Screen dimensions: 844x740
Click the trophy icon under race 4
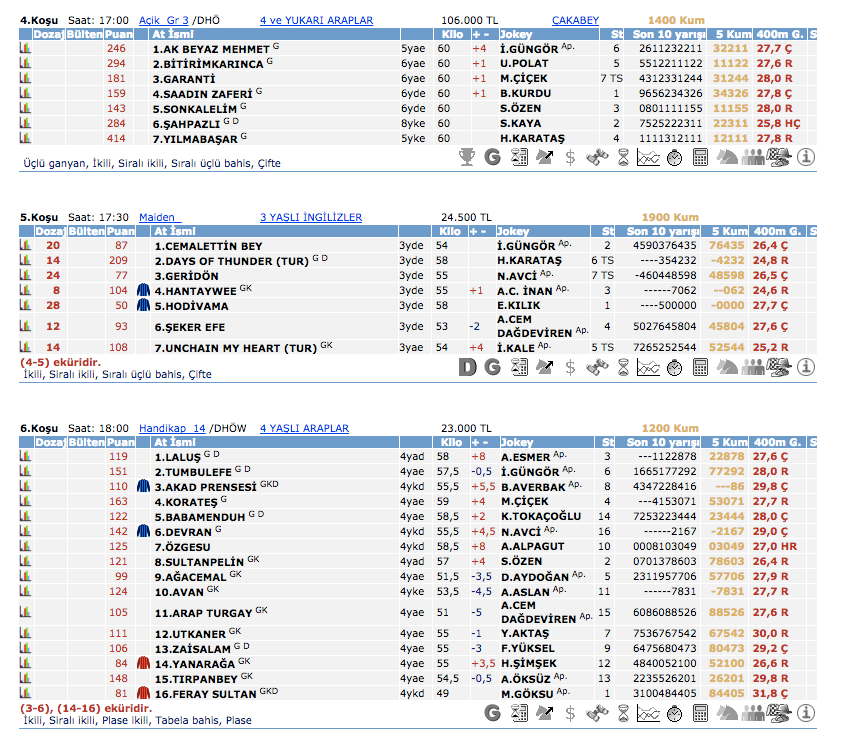tap(466, 156)
